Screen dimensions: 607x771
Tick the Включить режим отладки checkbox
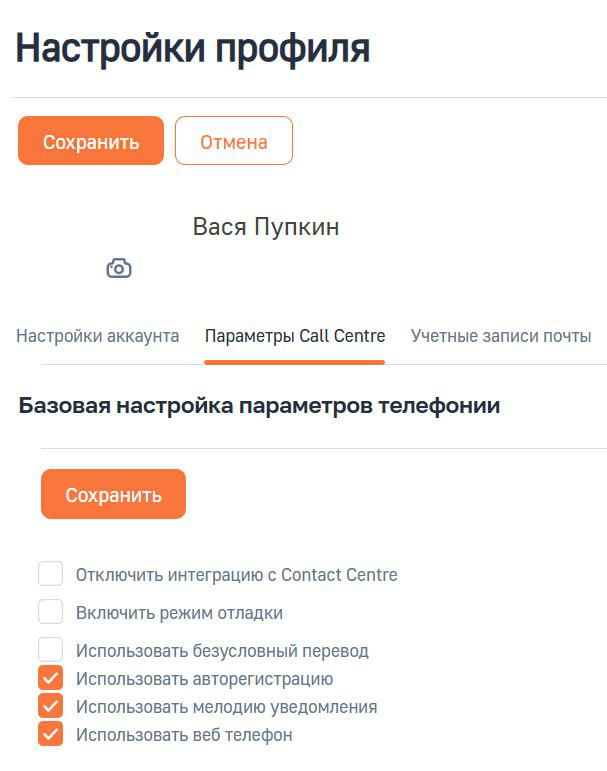tap(51, 612)
